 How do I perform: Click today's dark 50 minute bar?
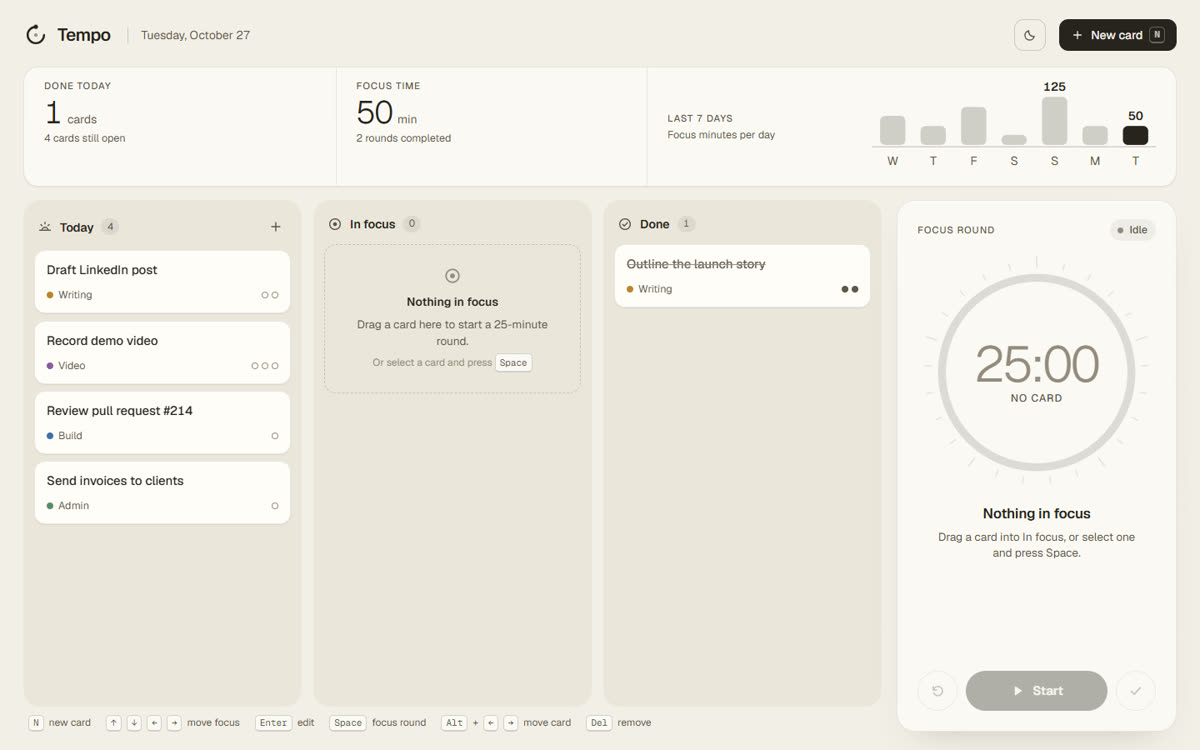(x=1135, y=136)
